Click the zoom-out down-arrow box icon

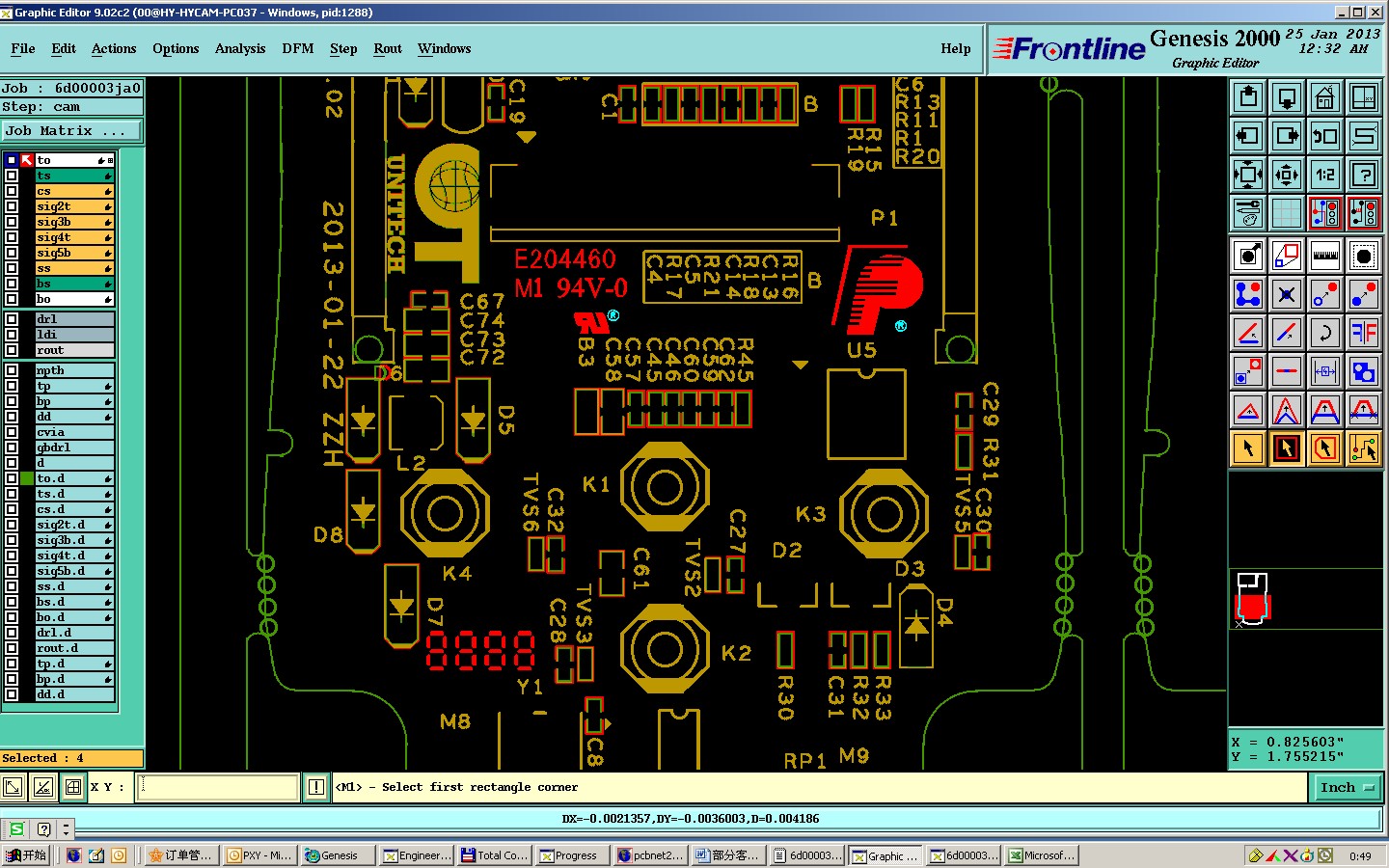[x=1287, y=97]
